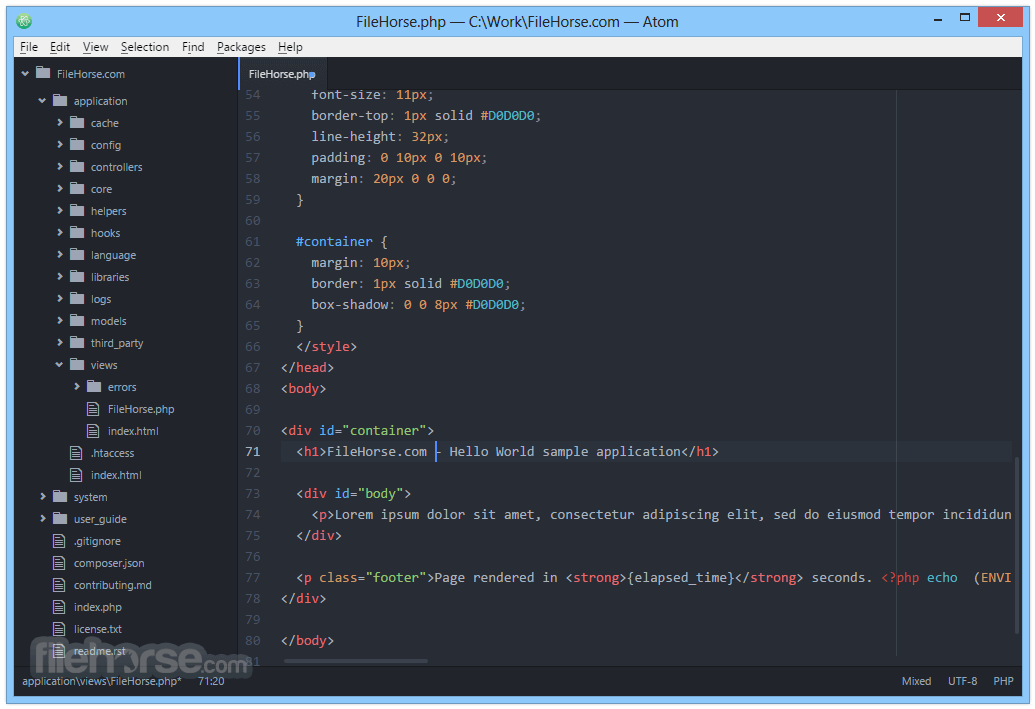Expand the system folder chevron
Viewport: 1035px width, 709px height.
point(43,496)
